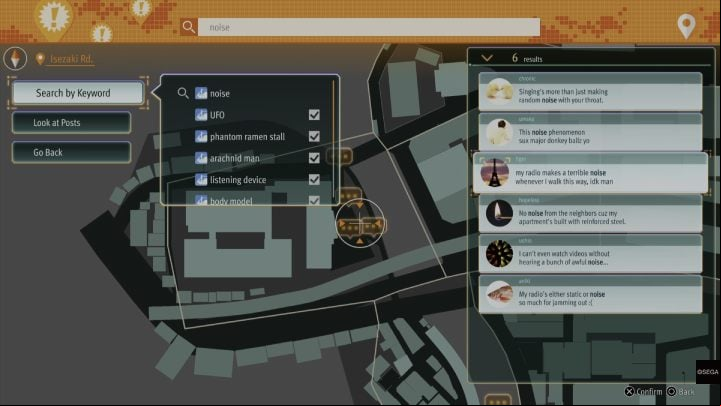
Task: Toggle the listening device checkbox
Action: 314,179
